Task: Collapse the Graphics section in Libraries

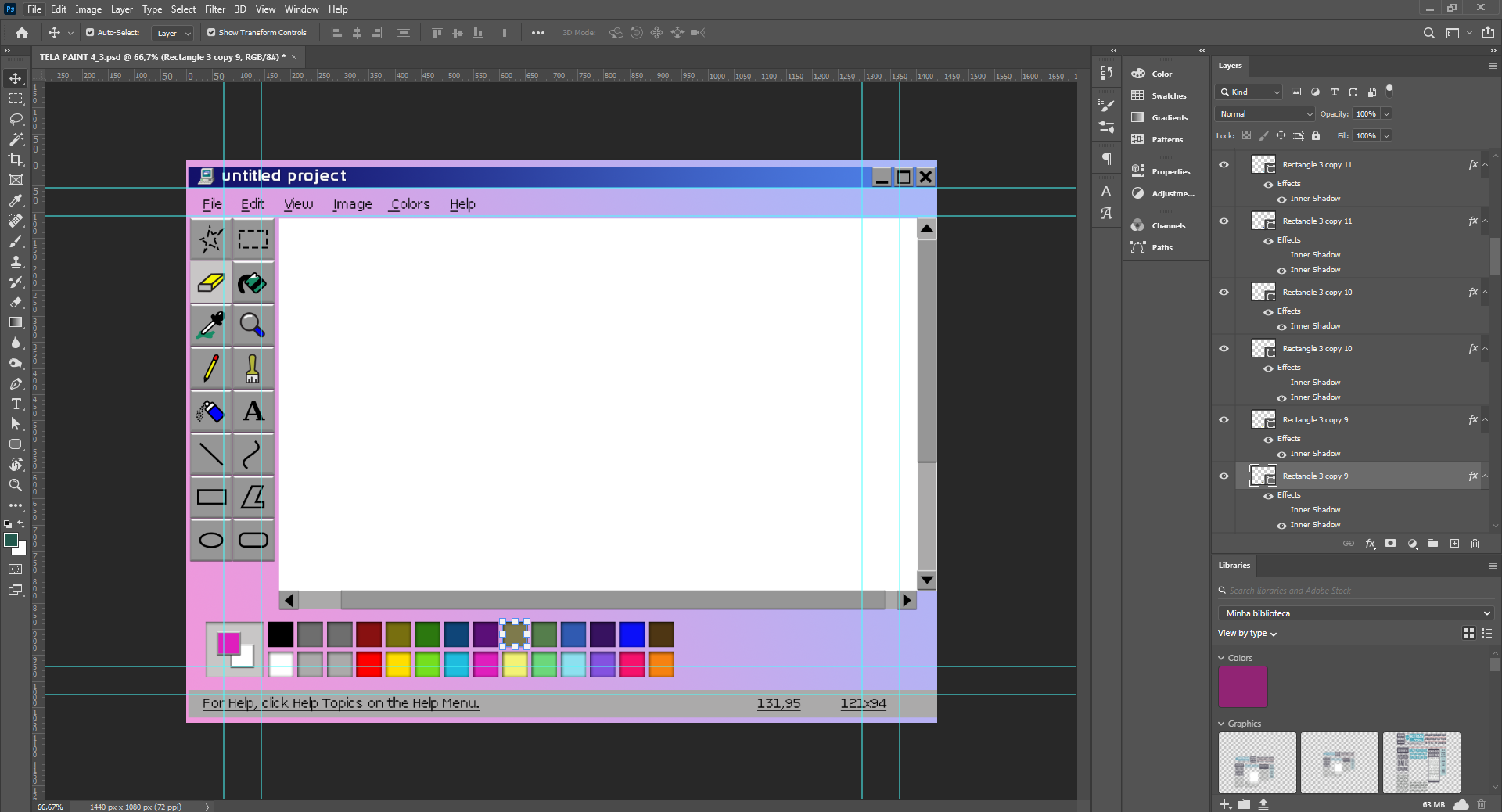Action: point(1221,724)
